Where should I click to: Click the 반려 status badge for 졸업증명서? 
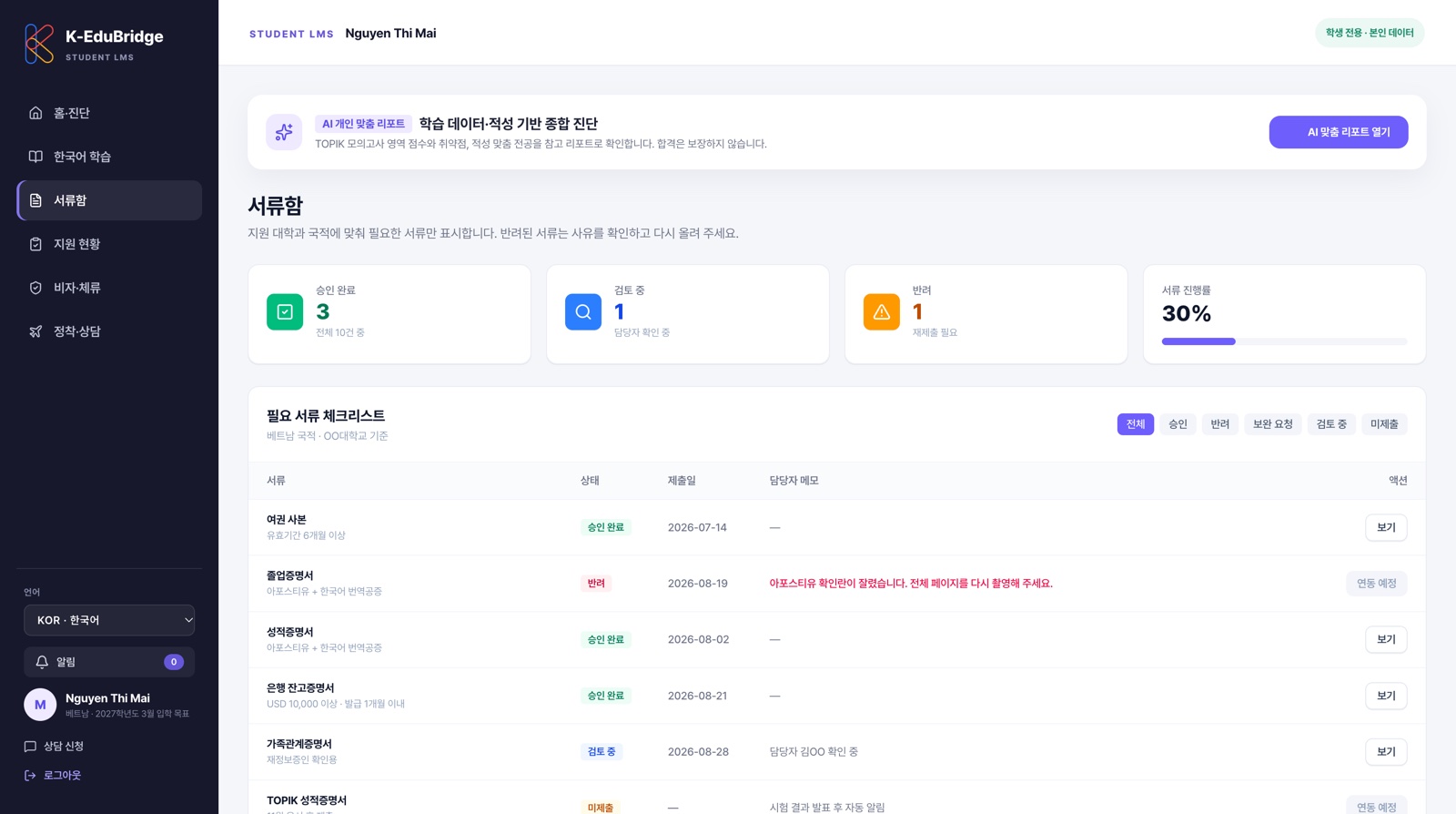click(x=596, y=584)
